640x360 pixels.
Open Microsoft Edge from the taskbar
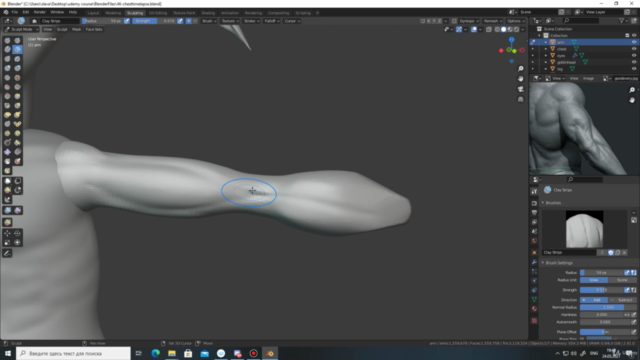pos(156,353)
